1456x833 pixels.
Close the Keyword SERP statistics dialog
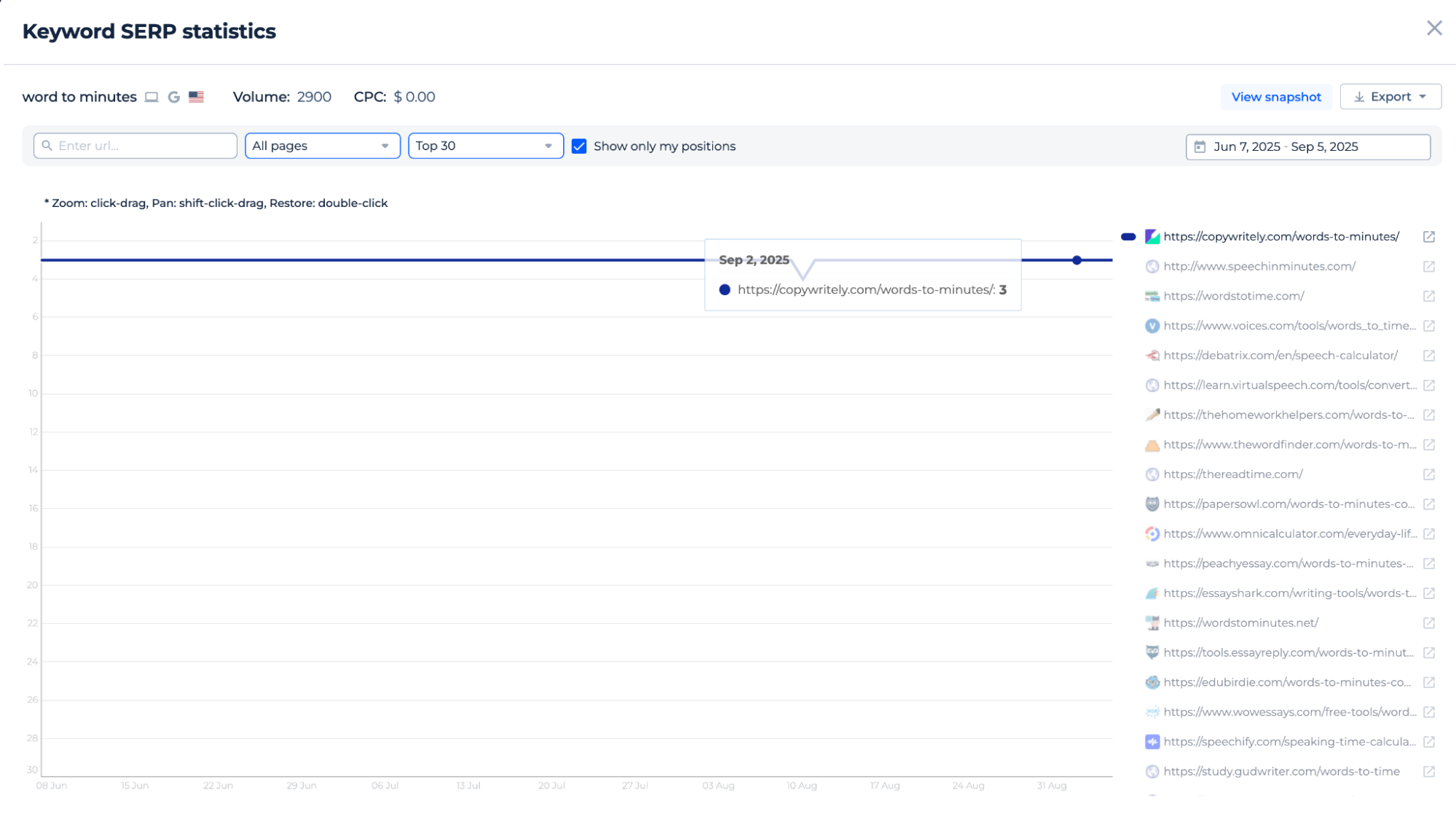pos(1434,28)
